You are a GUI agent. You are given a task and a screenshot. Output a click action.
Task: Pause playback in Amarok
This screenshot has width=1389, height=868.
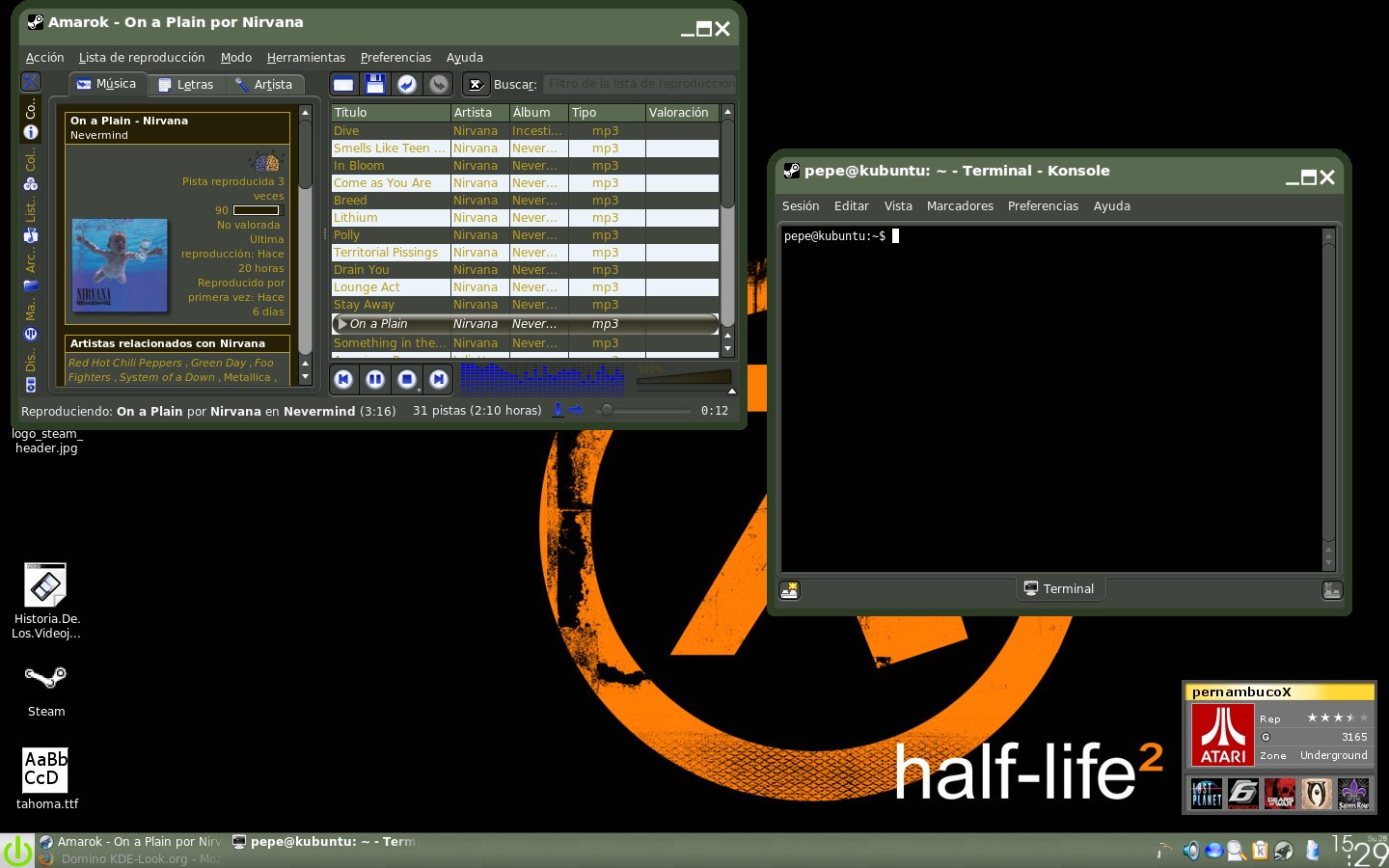point(375,380)
